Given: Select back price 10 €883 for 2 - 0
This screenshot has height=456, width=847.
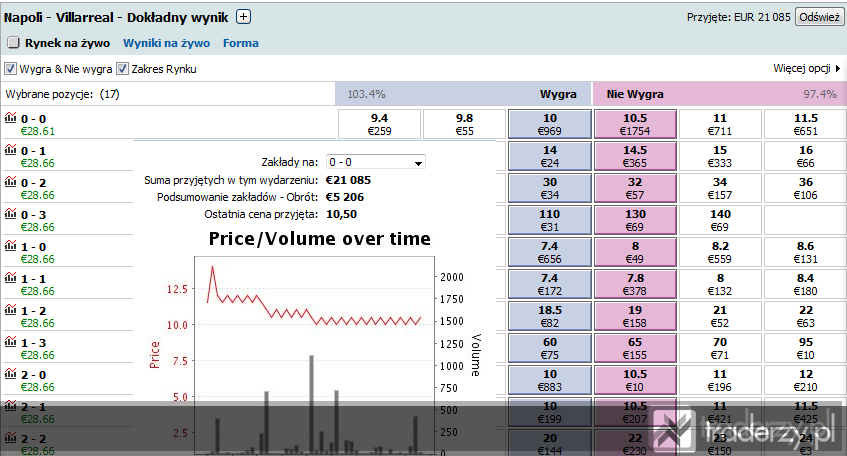Looking at the screenshot, I should [x=550, y=380].
